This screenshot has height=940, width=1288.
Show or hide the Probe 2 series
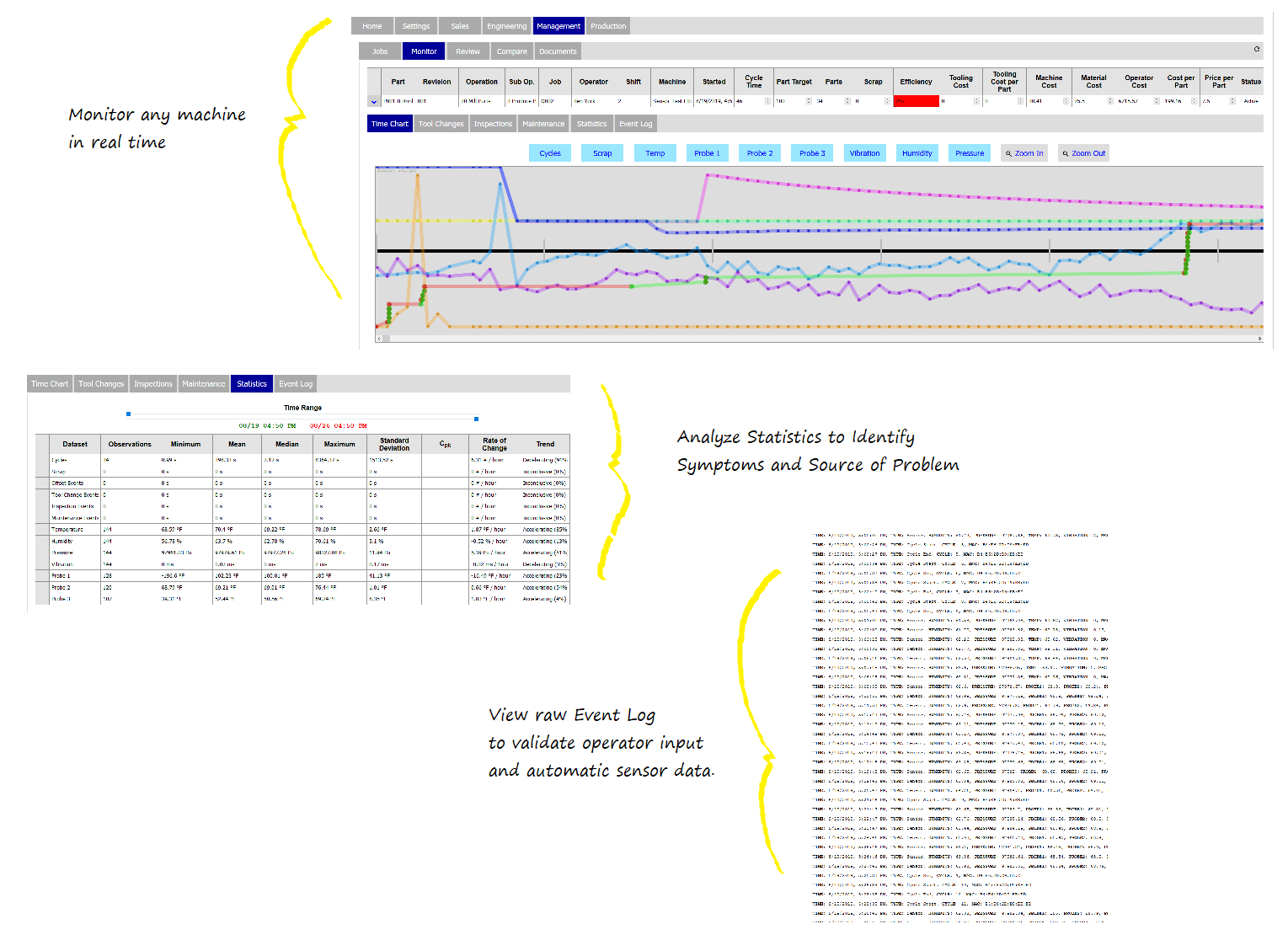(760, 153)
